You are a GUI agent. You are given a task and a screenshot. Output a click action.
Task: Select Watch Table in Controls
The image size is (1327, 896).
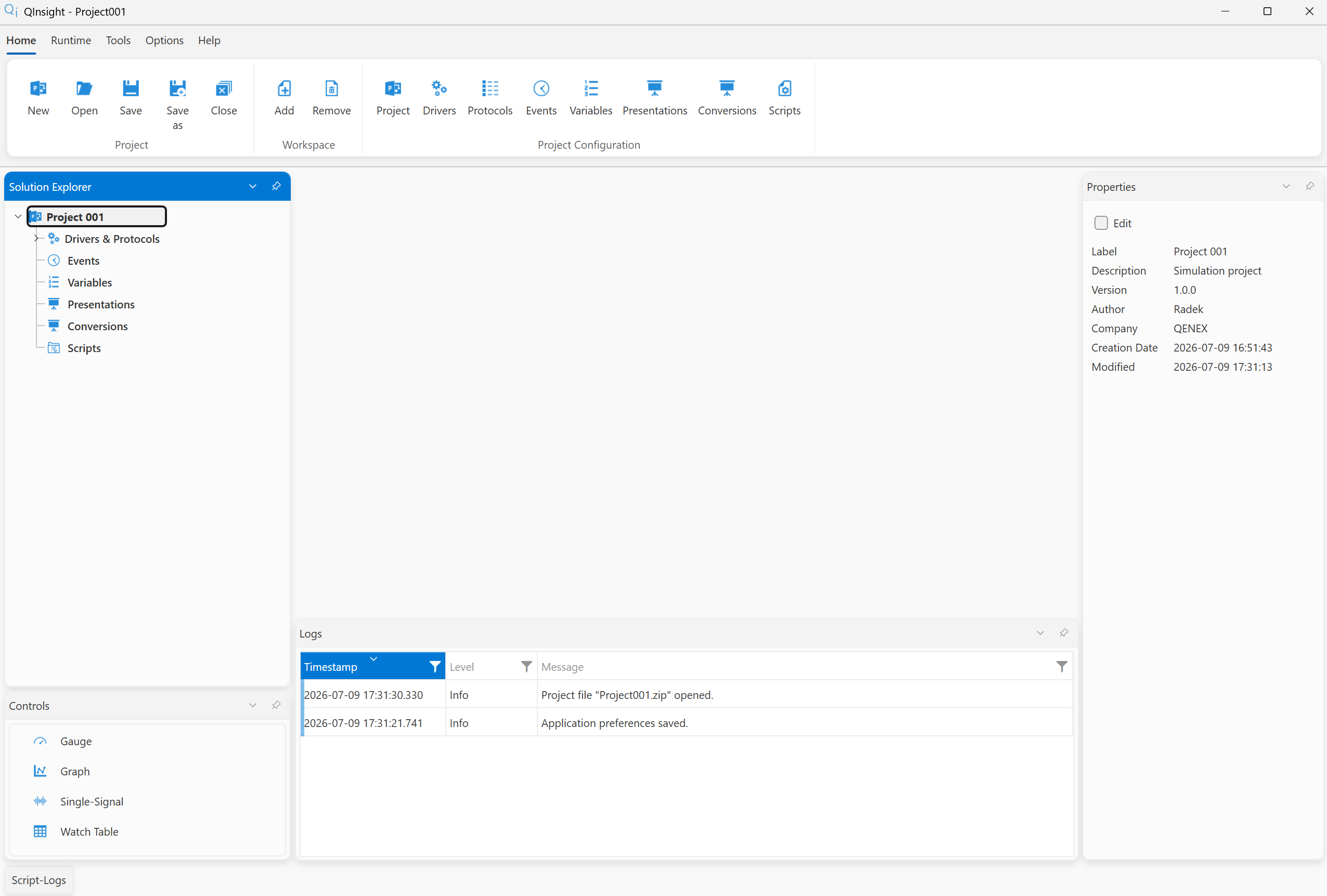coord(89,832)
